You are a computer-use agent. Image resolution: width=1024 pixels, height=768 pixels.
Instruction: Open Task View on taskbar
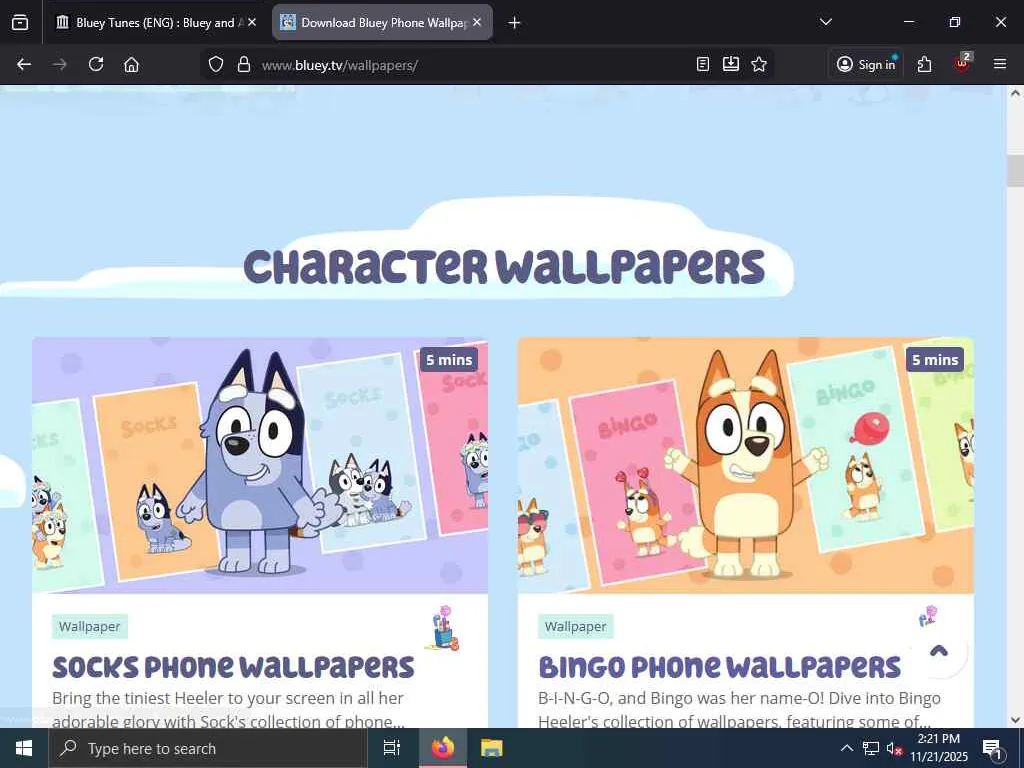point(392,748)
